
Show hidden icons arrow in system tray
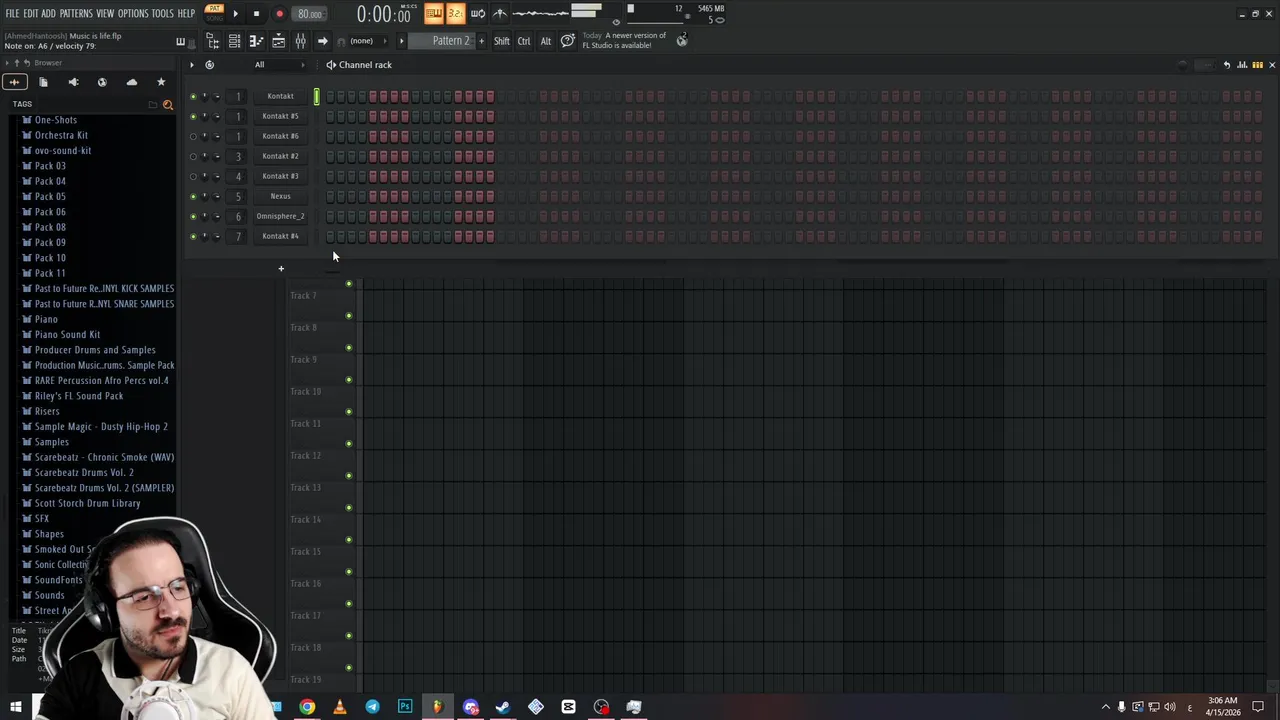pyautogui.click(x=1105, y=707)
